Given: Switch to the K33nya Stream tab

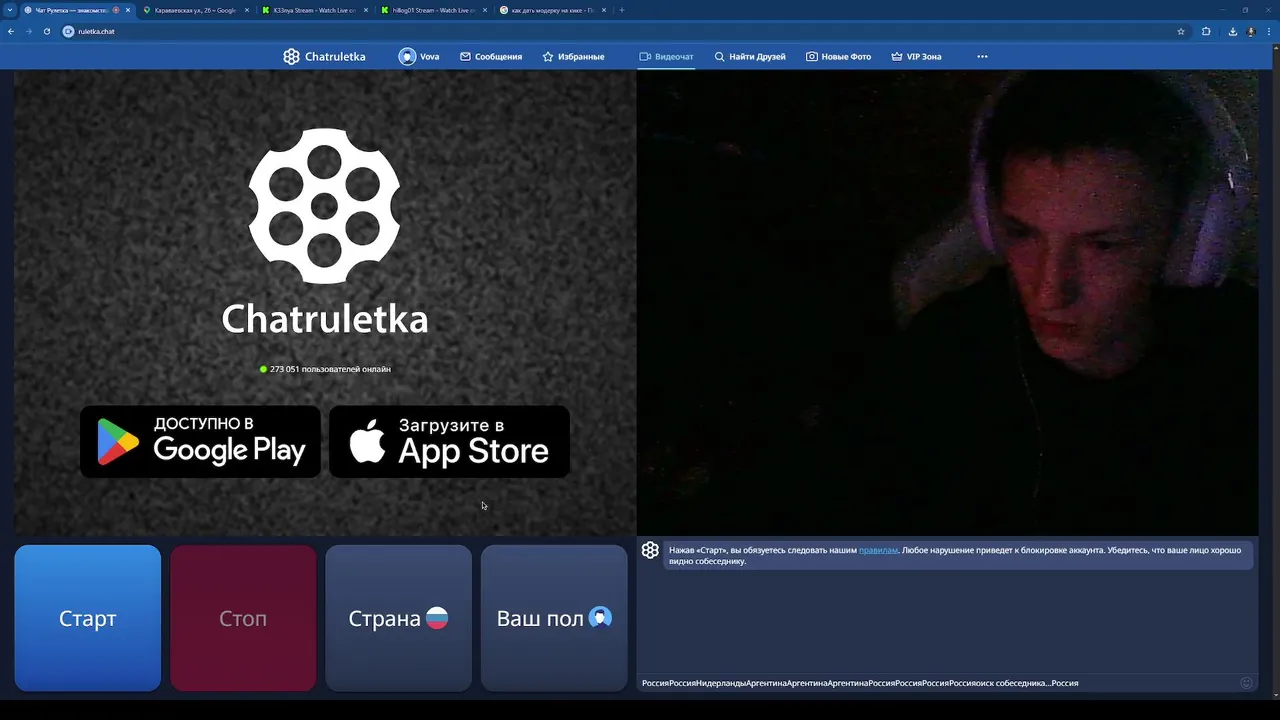Looking at the screenshot, I should (x=315, y=10).
